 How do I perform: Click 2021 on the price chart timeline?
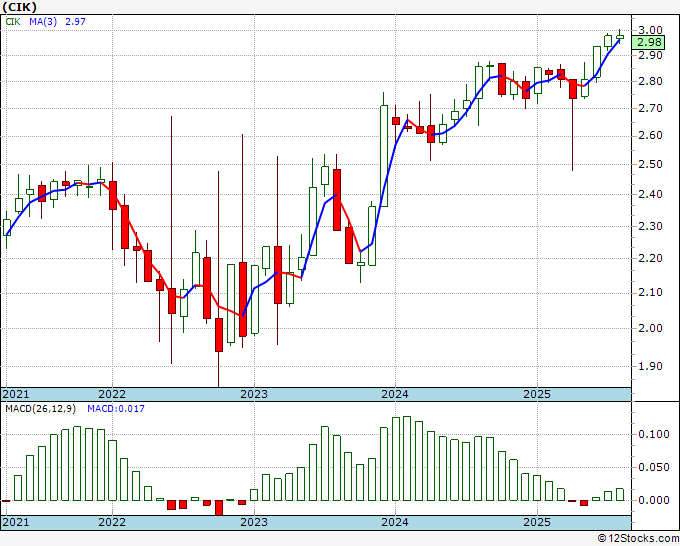pyautogui.click(x=16, y=394)
